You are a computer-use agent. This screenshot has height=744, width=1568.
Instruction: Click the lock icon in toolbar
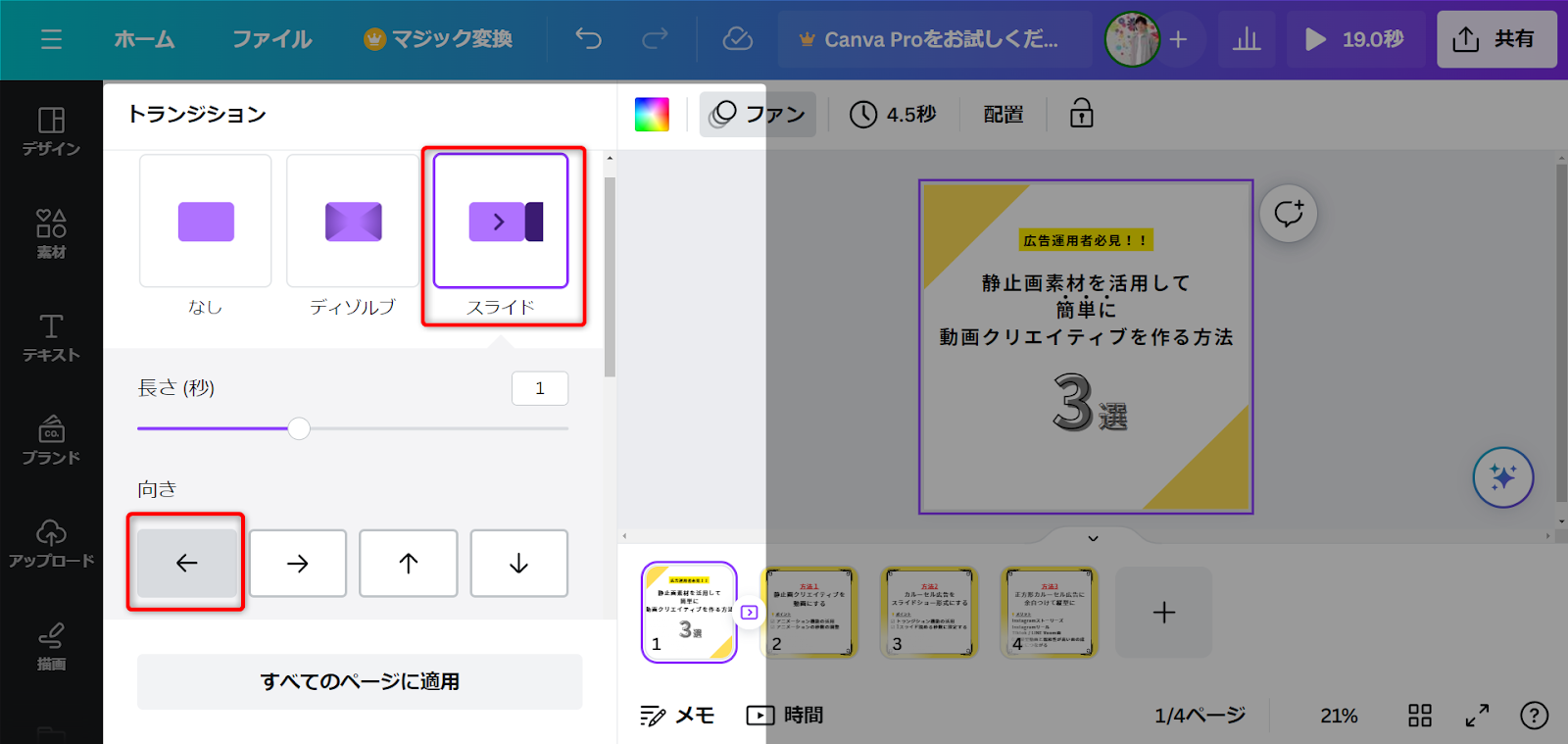coord(1081,114)
